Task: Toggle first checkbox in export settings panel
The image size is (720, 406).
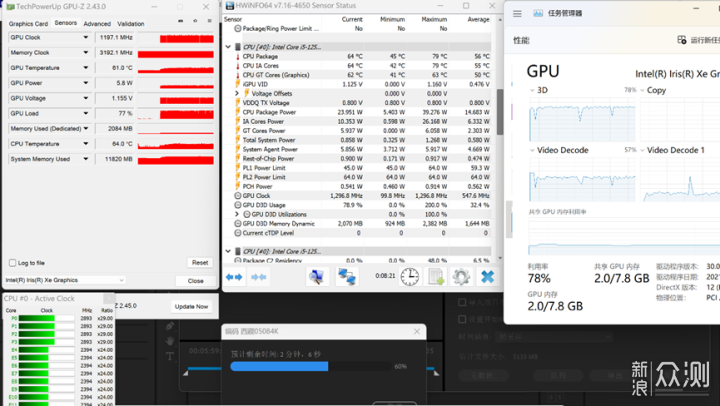Action: 462,302
